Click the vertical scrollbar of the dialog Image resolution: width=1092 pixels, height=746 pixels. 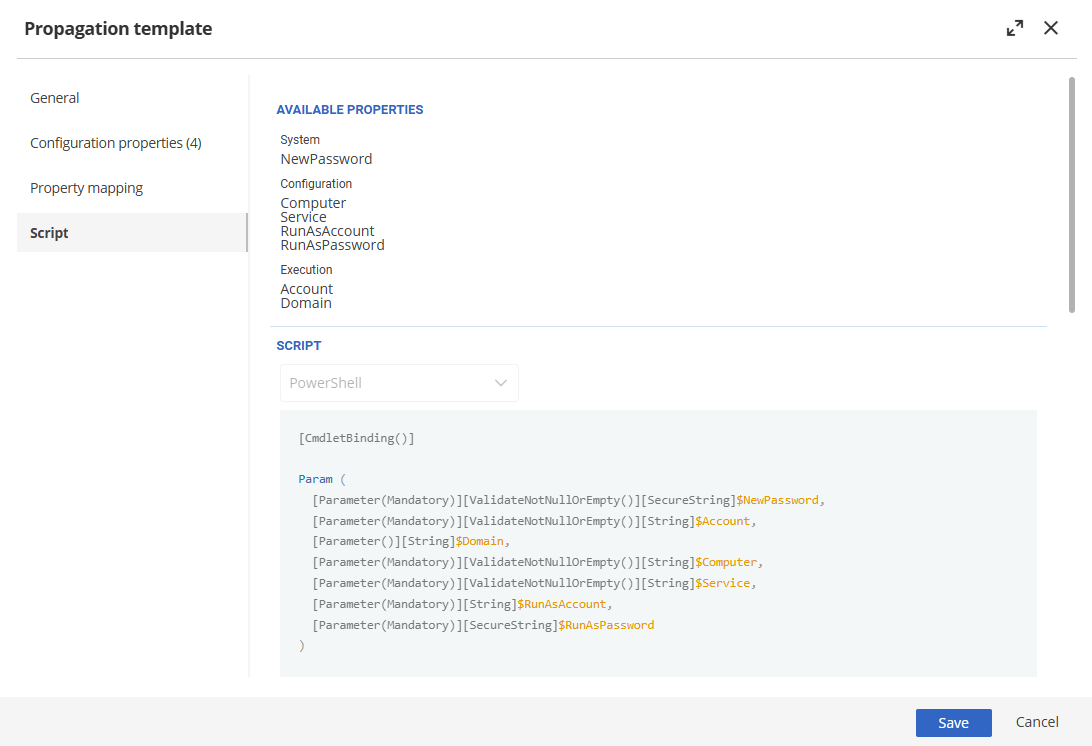tap(1072, 195)
